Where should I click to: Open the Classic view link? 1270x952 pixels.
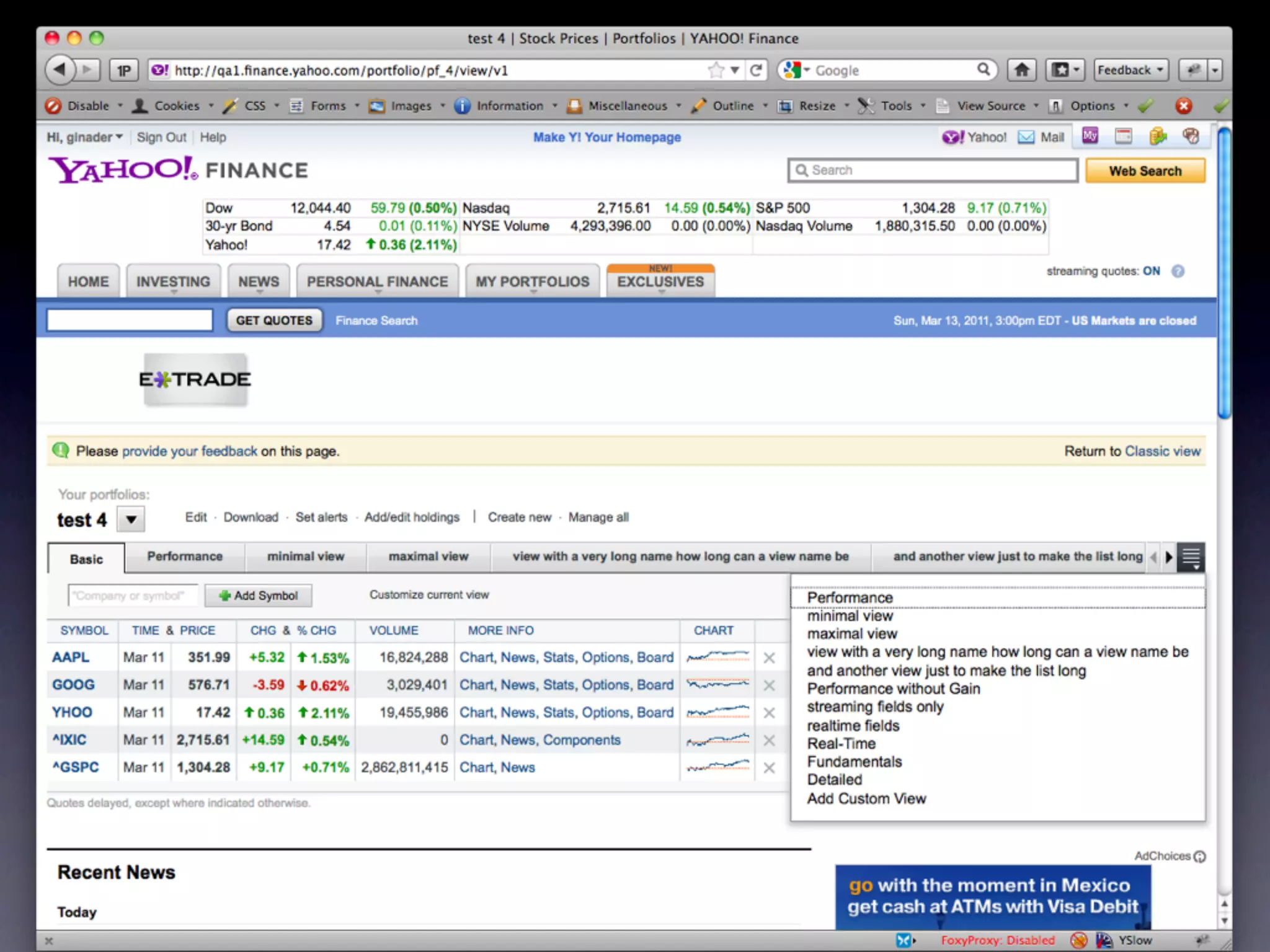(1162, 451)
